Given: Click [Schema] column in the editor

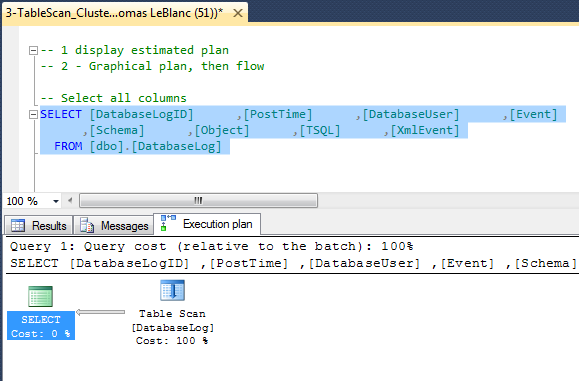Looking at the screenshot, I should (117, 130).
